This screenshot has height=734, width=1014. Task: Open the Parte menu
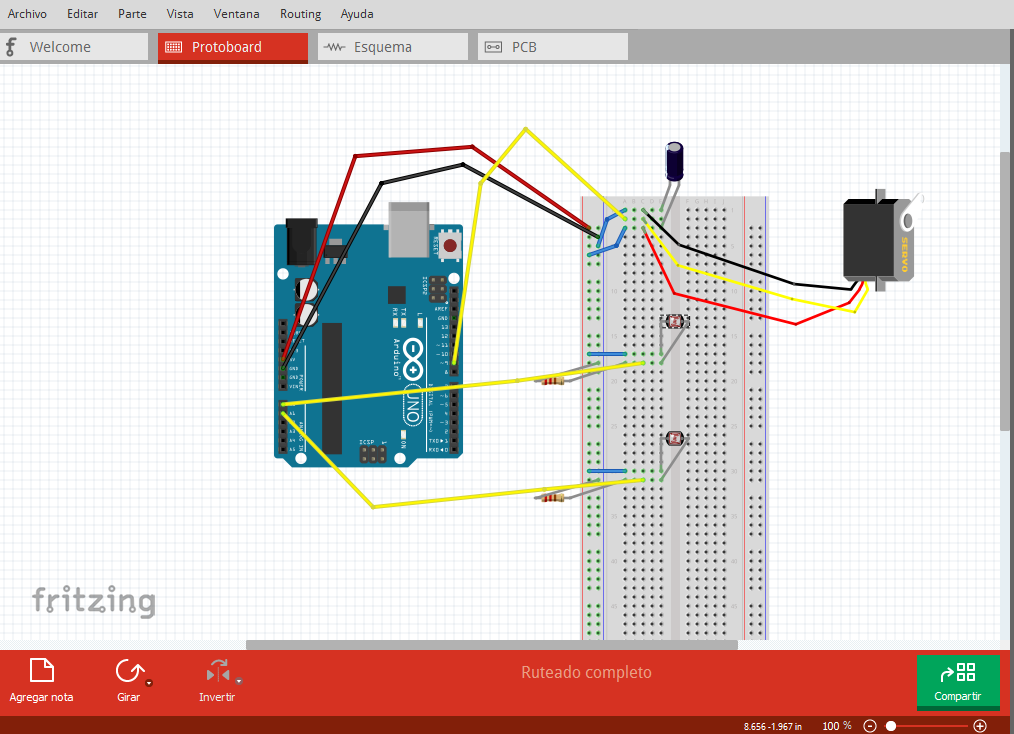coord(132,14)
